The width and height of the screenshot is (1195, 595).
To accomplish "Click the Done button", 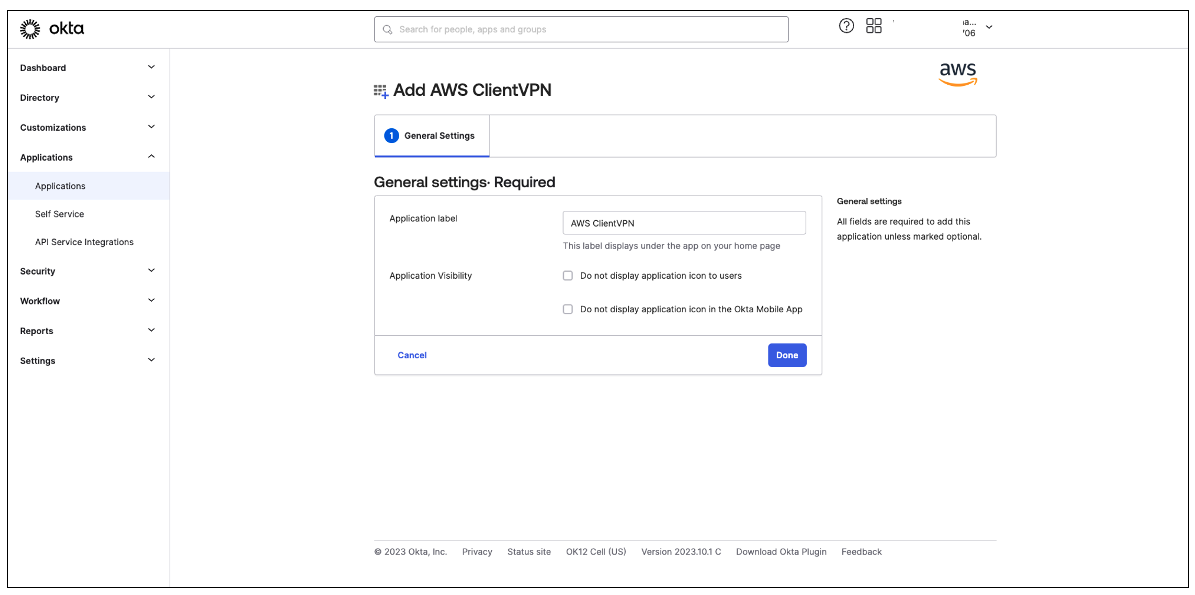I will click(787, 355).
